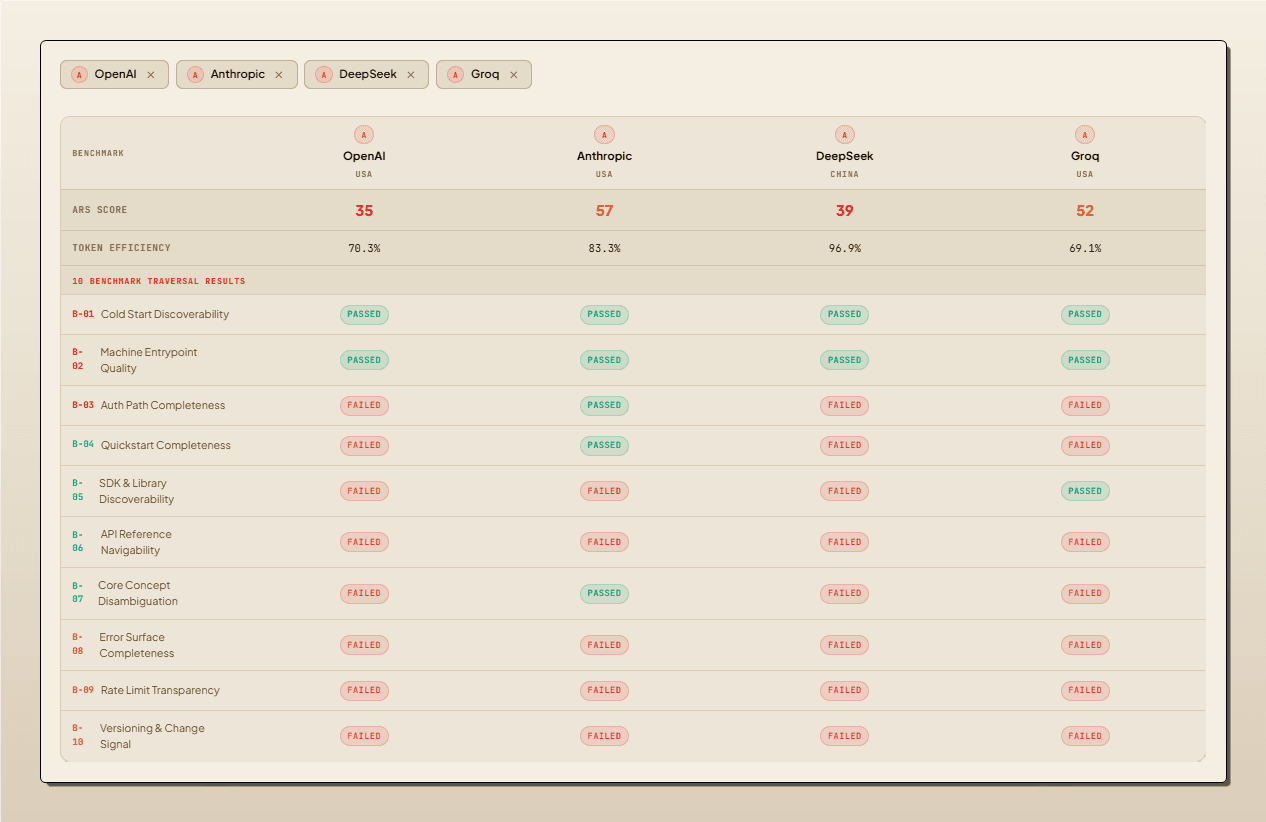Click the Groq column header name
1266x822 pixels.
point(1085,156)
